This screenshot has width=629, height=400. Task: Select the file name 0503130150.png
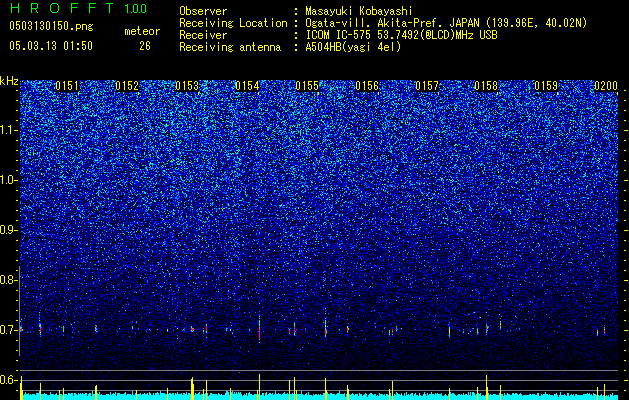(x=51, y=27)
